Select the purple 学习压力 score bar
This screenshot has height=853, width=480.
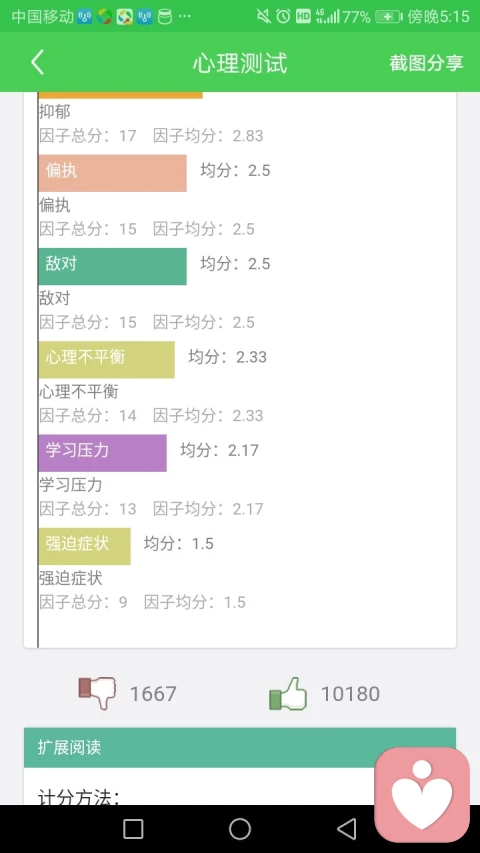coord(103,453)
